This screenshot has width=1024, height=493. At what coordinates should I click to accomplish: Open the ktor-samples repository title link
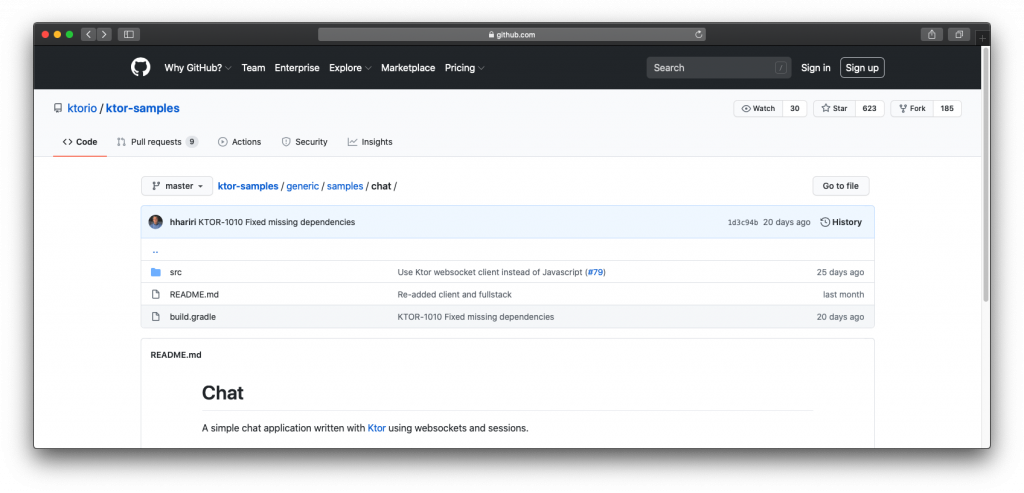[142, 108]
